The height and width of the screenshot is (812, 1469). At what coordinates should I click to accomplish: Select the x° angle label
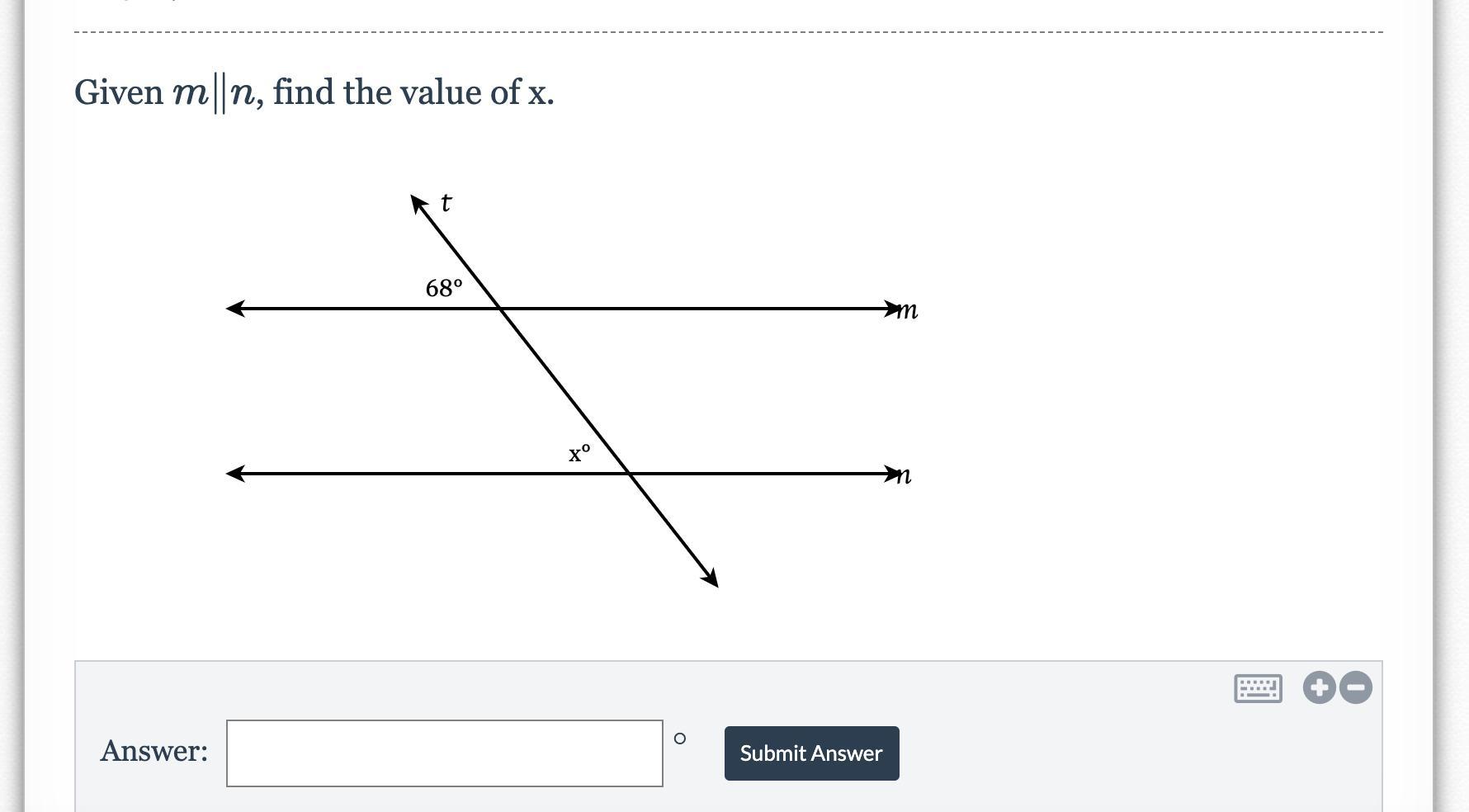pyautogui.click(x=579, y=453)
